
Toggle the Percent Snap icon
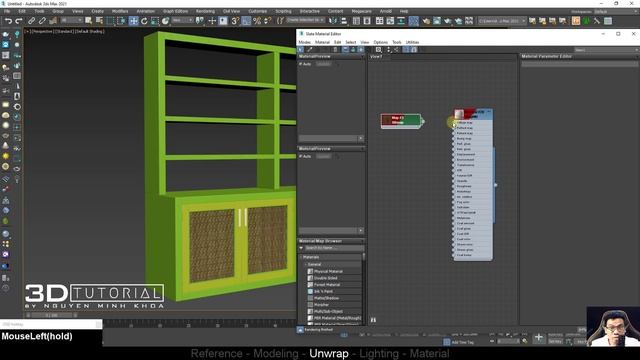tap(257, 21)
